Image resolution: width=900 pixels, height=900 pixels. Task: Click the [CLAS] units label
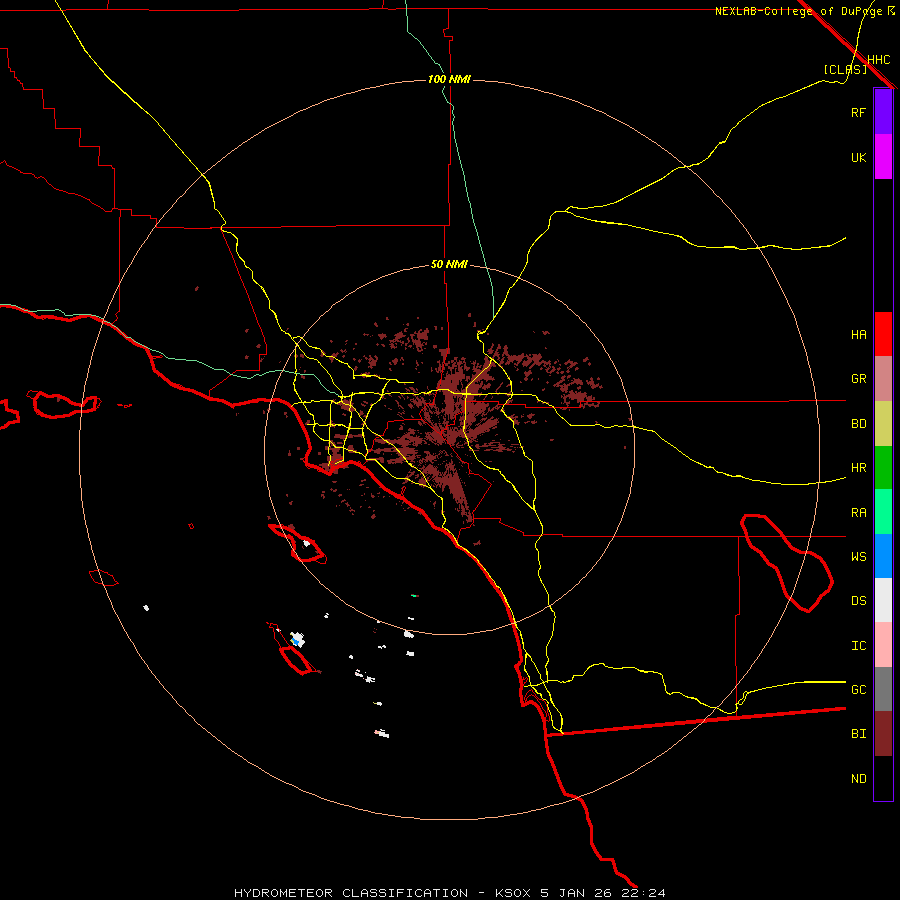coord(845,69)
